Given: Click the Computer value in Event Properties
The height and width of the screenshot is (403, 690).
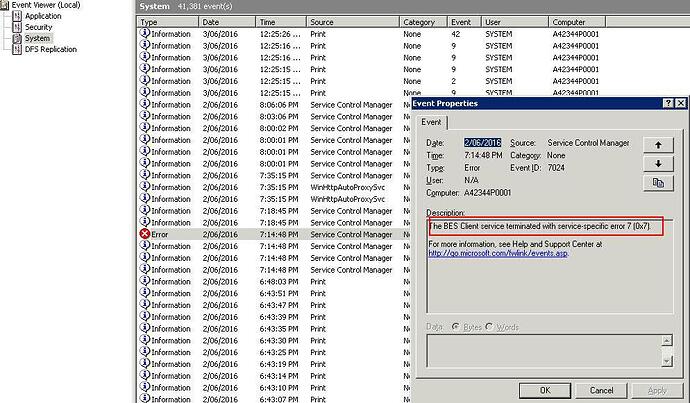Looking at the screenshot, I should [x=488, y=193].
